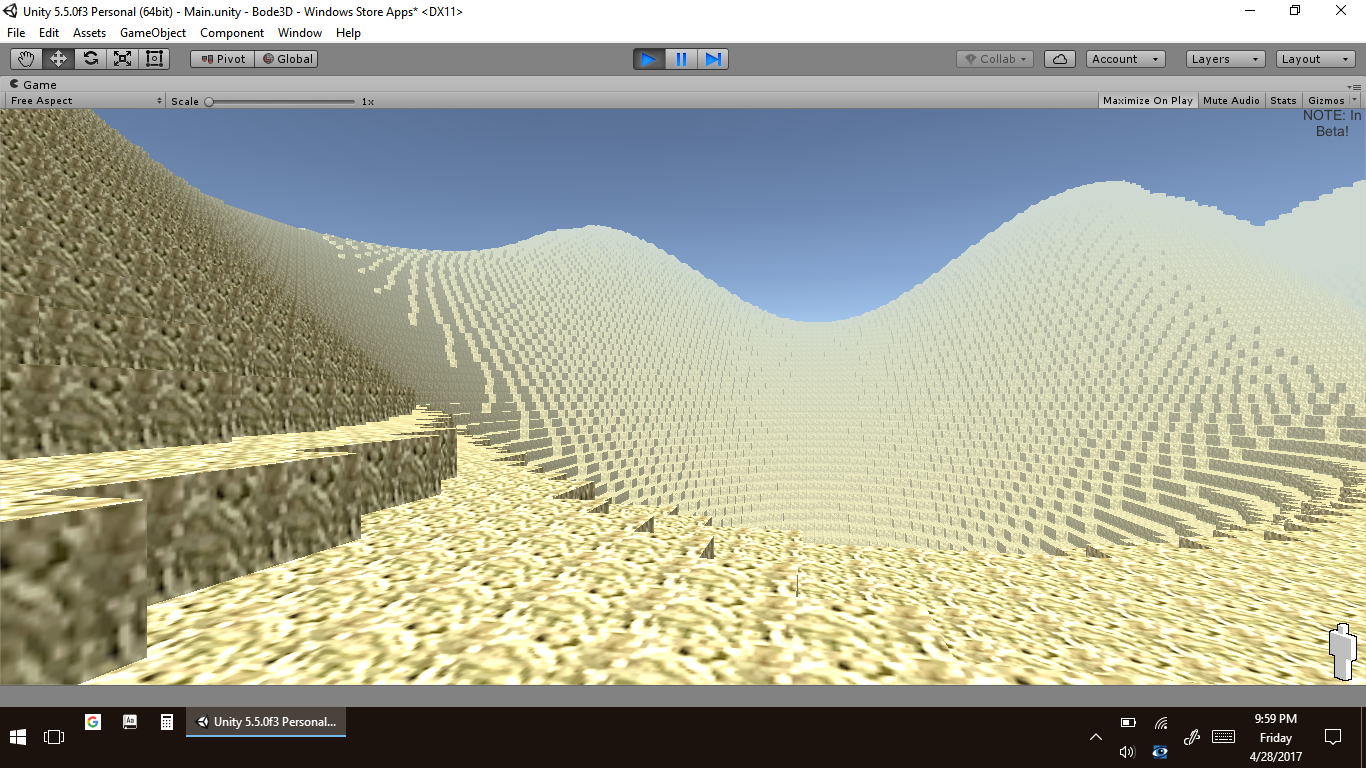Click the Step frame button
Image resolution: width=1366 pixels, height=768 pixels.
click(x=713, y=59)
